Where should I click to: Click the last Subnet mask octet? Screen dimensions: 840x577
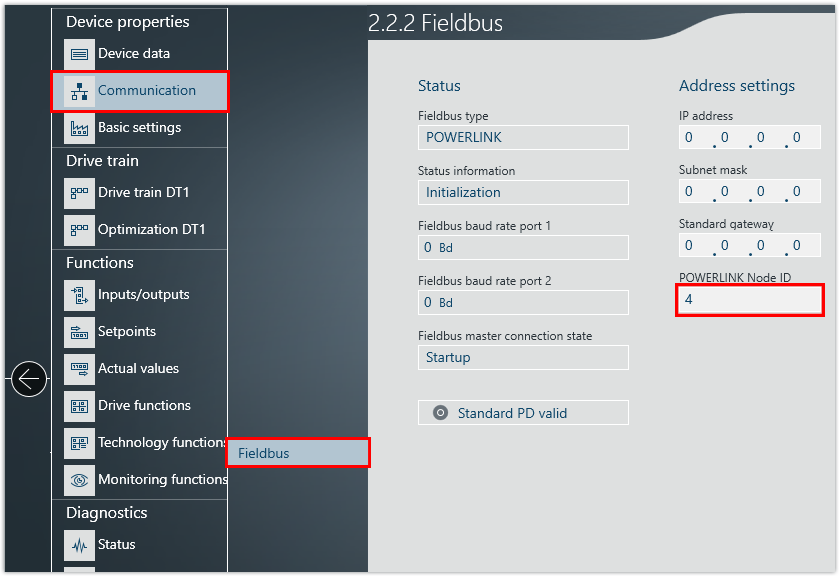797,192
